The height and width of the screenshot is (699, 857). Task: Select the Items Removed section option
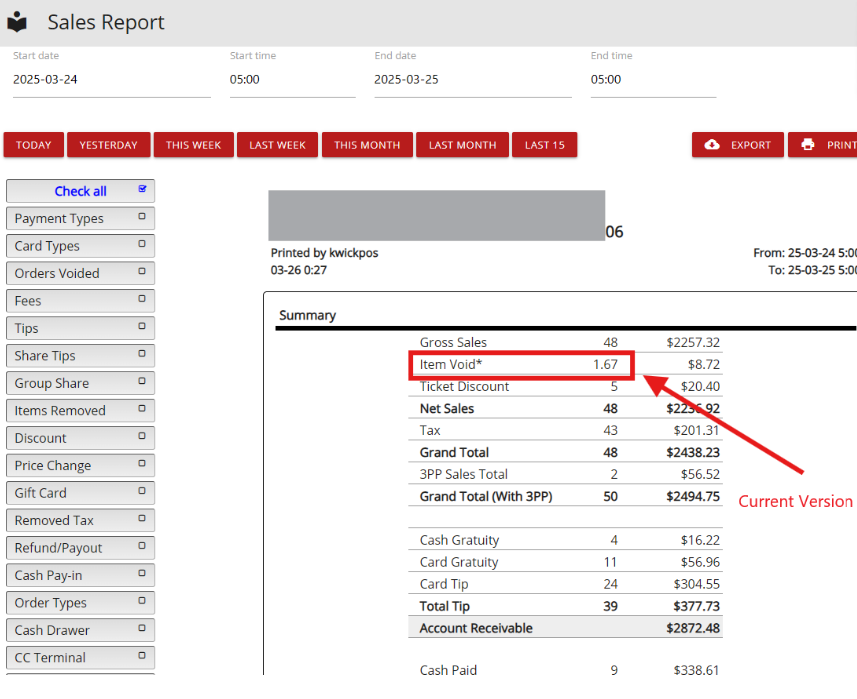tap(80, 410)
